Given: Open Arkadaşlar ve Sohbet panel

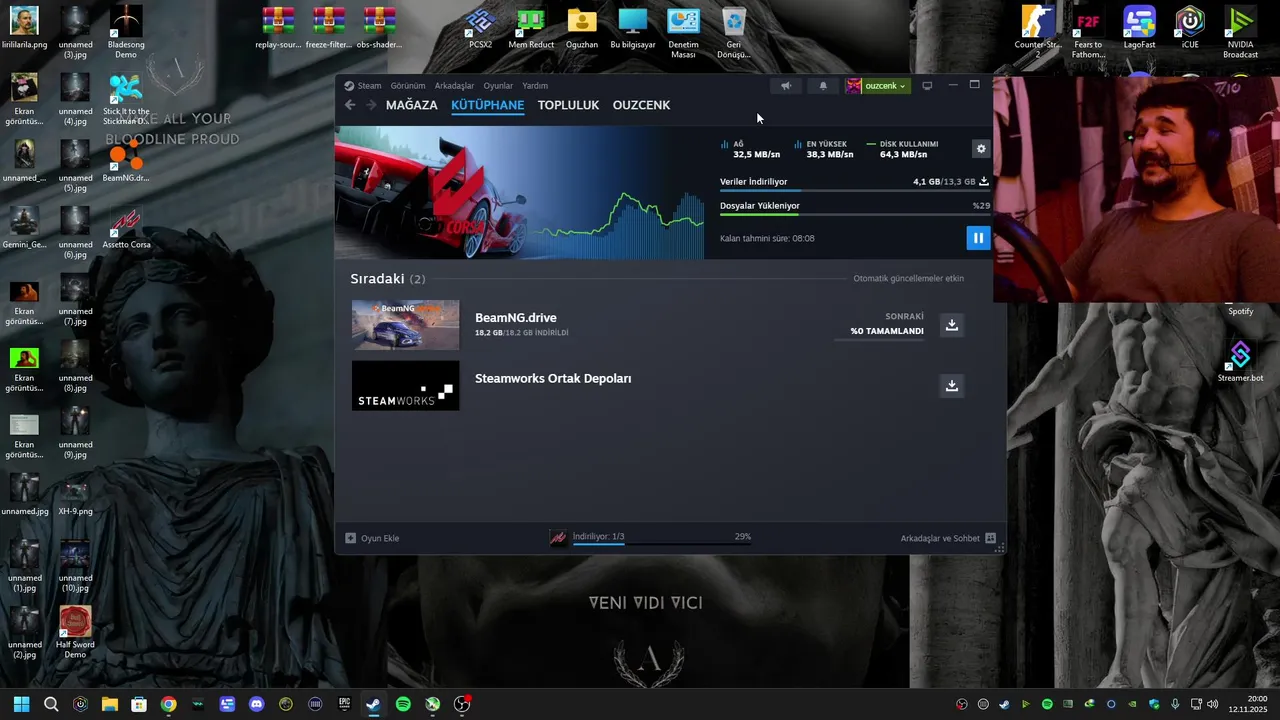Looking at the screenshot, I should click(x=948, y=538).
